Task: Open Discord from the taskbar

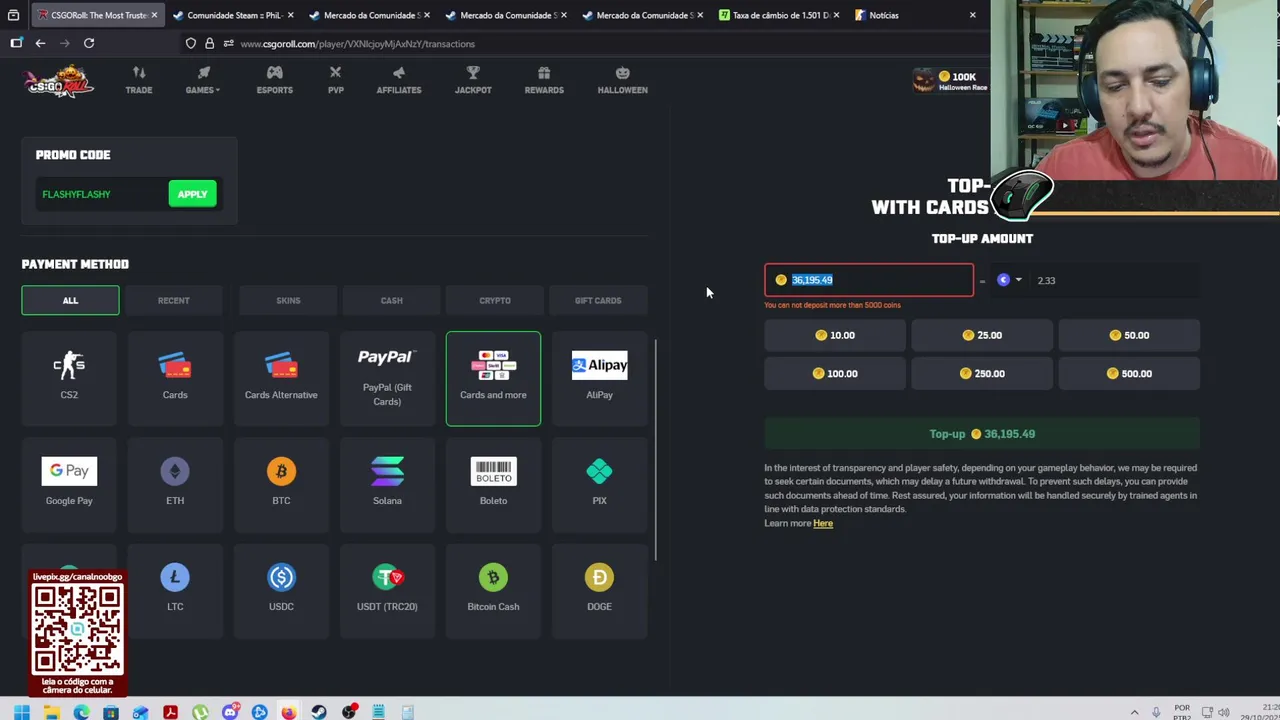Action: 230,712
